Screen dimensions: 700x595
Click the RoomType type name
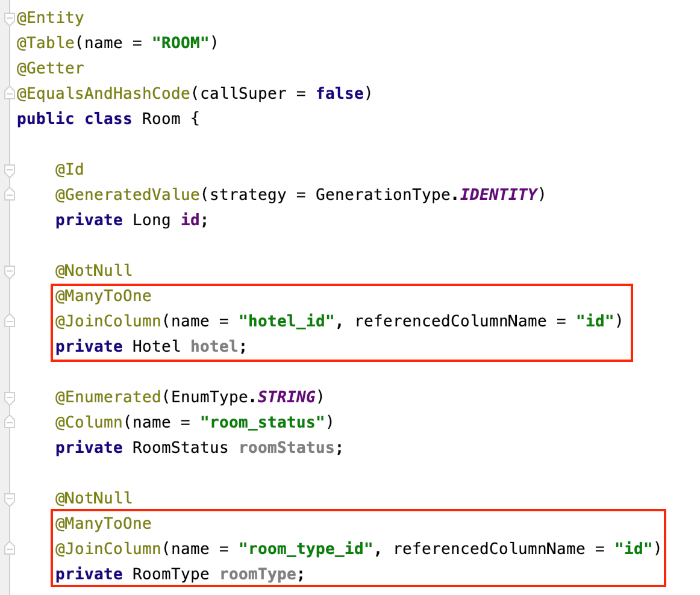(171, 574)
